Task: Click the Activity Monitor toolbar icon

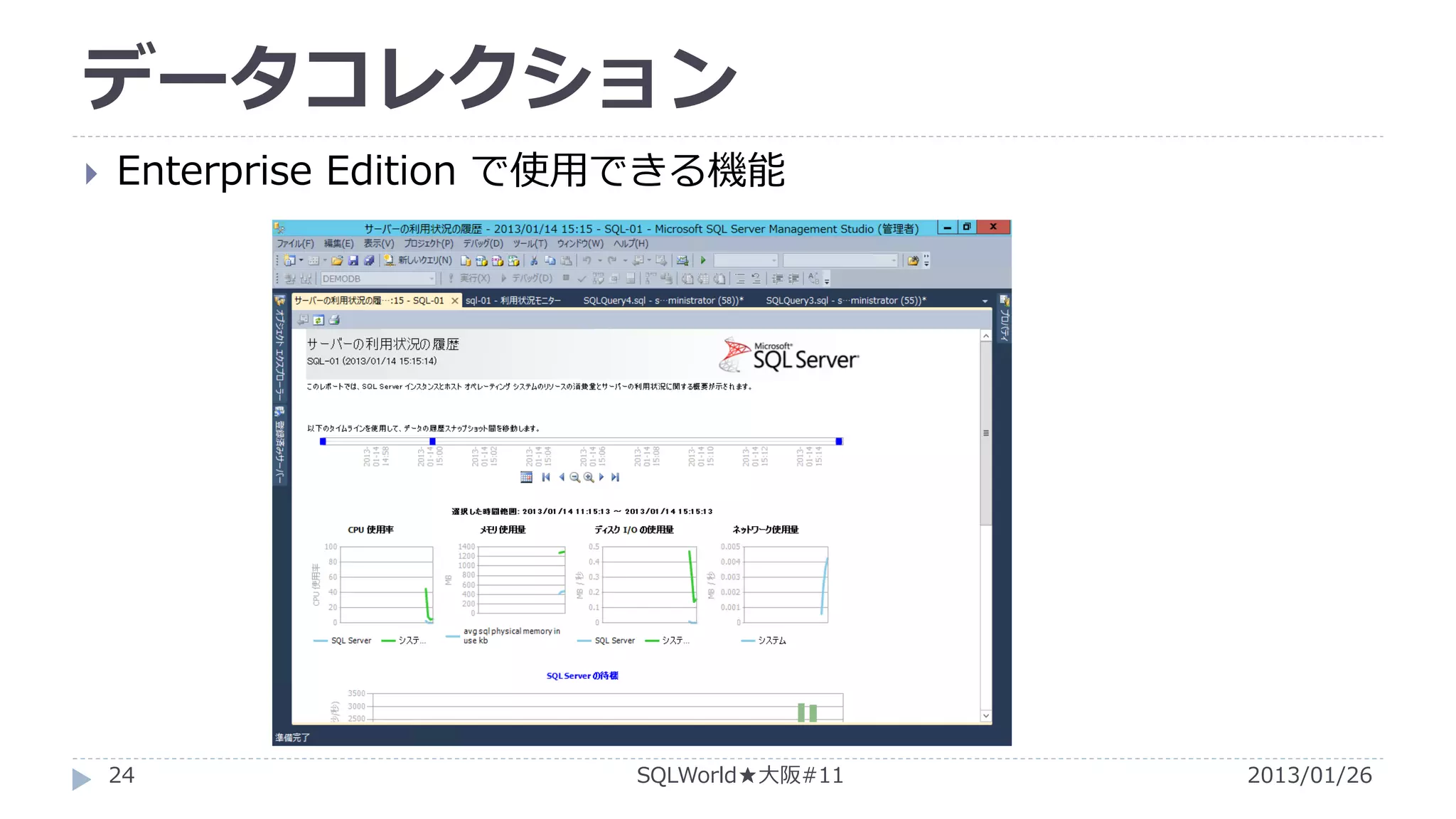Action: [x=682, y=261]
